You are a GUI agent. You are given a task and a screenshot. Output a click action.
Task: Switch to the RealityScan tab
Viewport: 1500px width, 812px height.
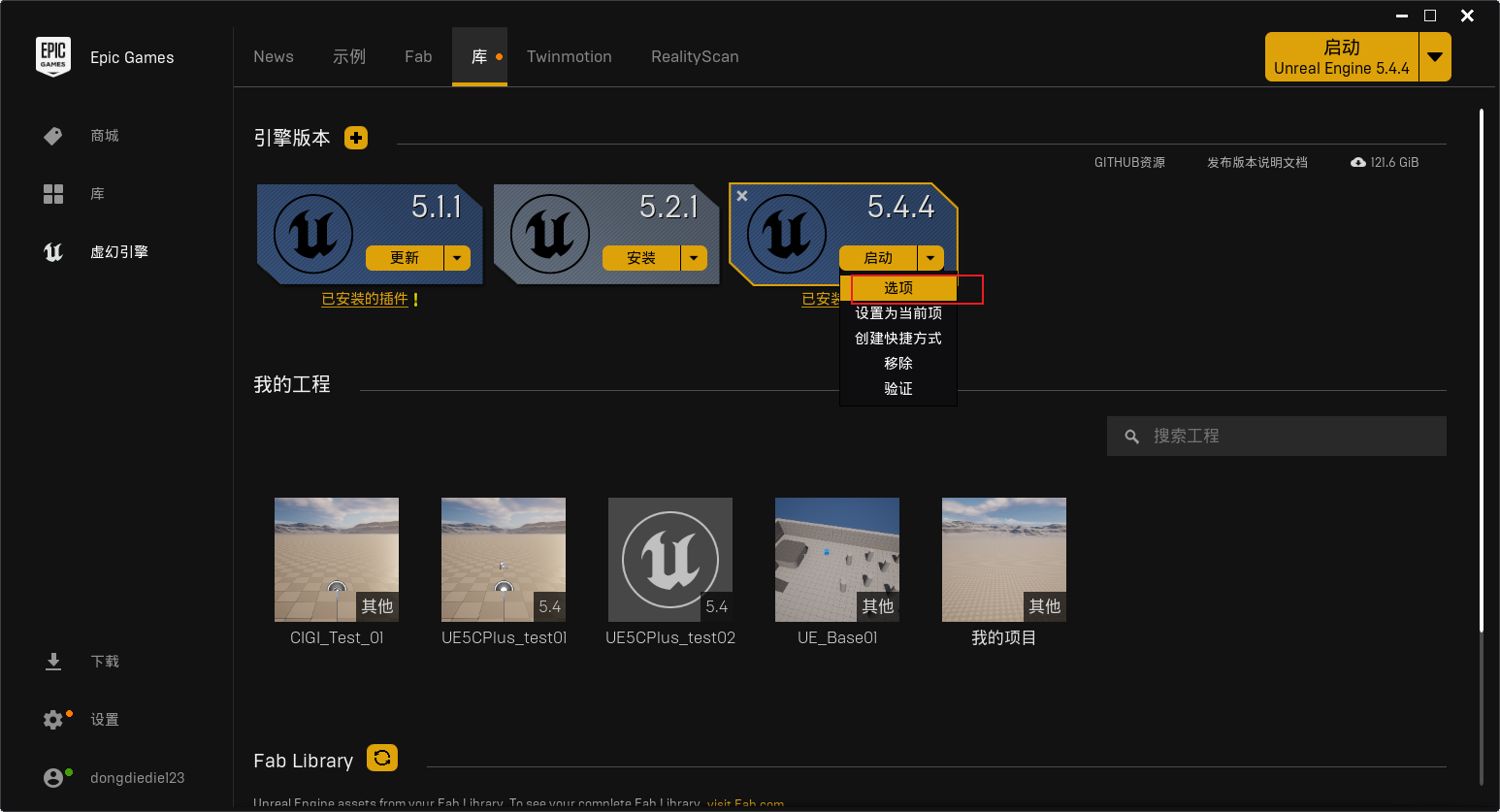[695, 56]
